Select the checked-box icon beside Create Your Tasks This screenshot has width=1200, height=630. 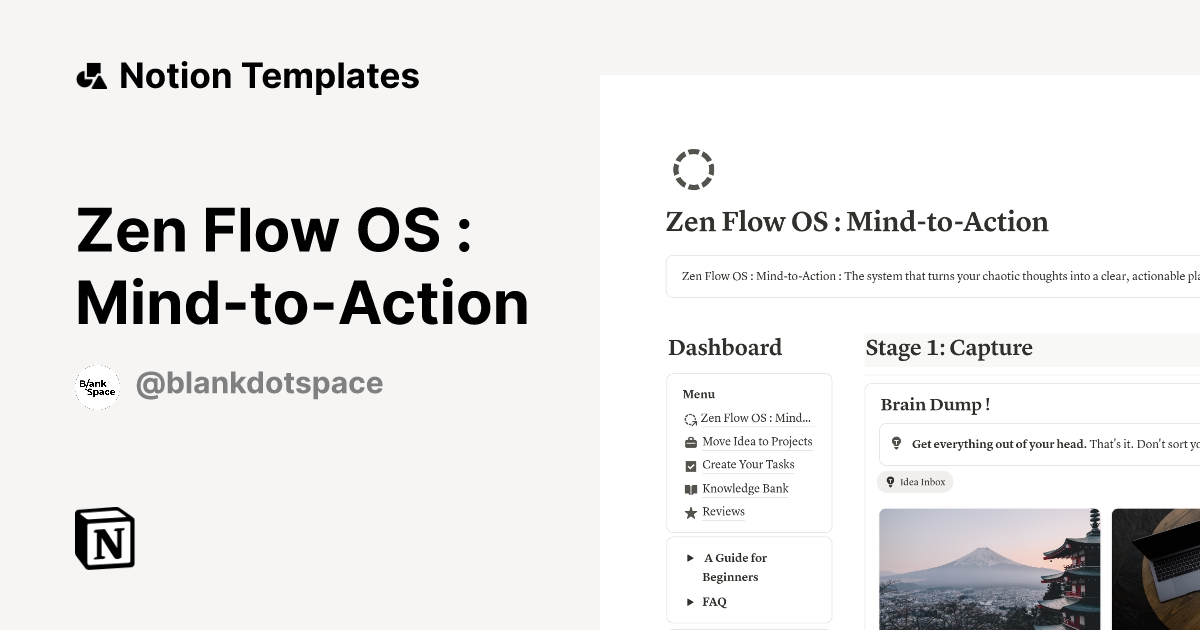[690, 464]
